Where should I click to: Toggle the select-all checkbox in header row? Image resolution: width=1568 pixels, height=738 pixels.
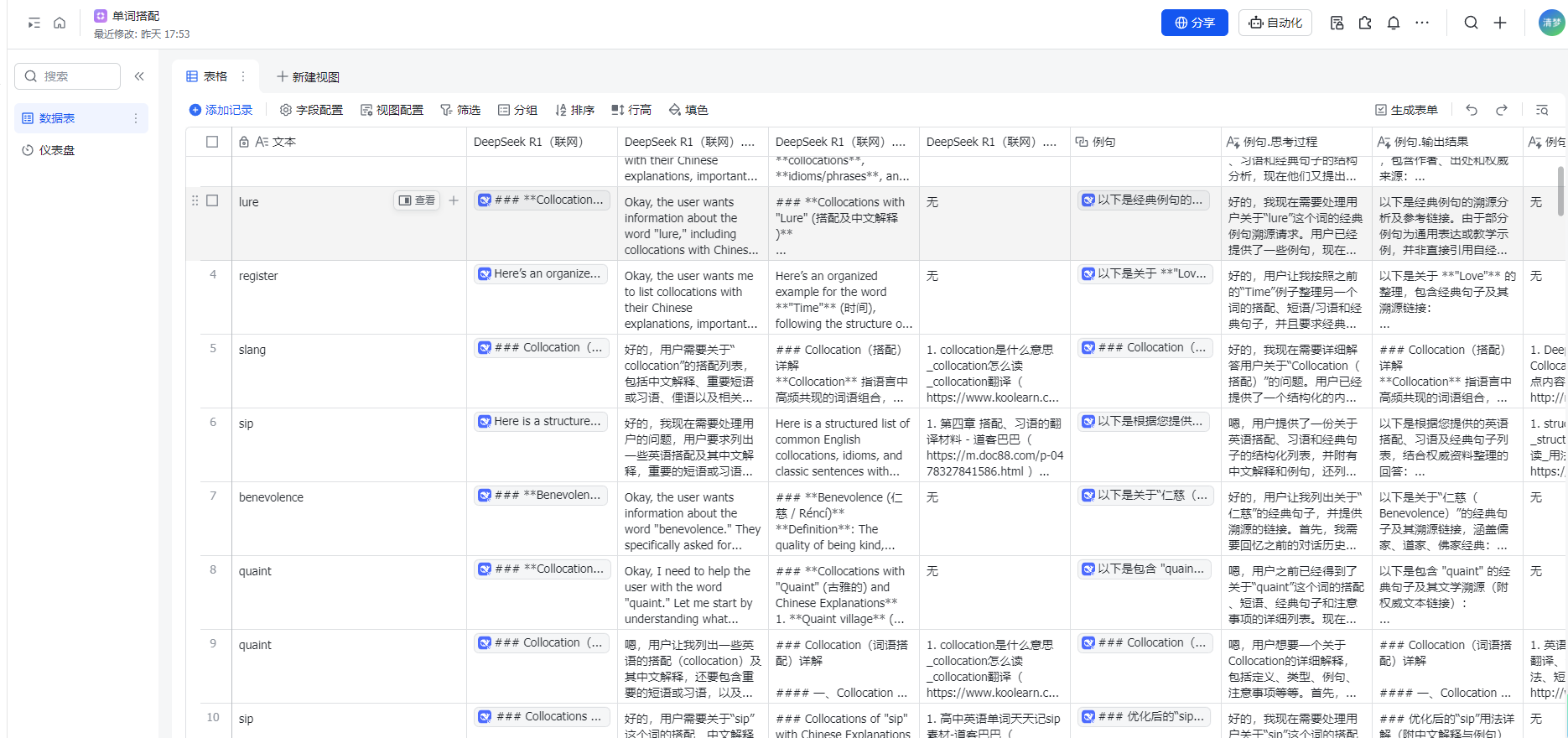(x=212, y=142)
